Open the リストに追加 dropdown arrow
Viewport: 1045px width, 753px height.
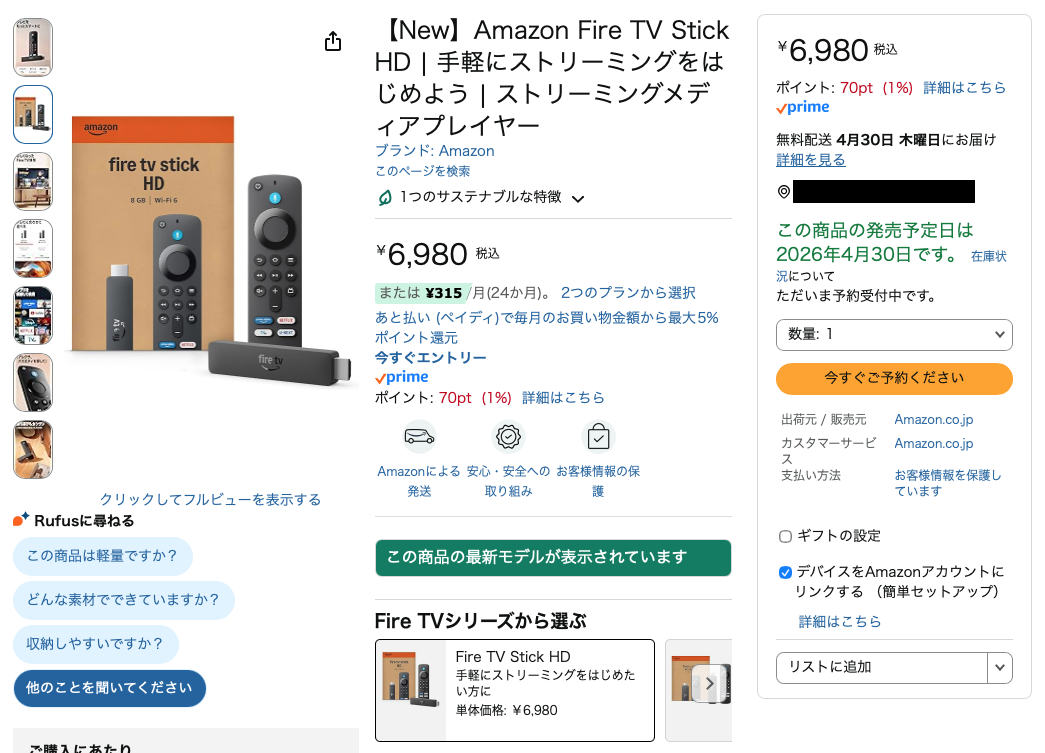coord(1000,668)
